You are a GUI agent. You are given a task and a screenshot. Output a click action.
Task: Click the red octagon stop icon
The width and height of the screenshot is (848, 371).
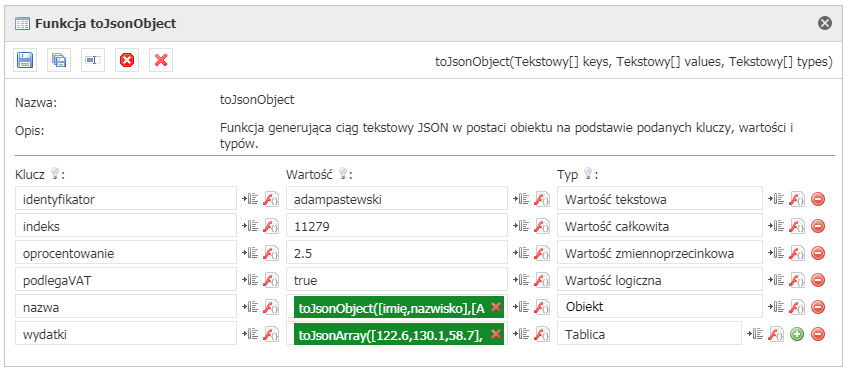(127, 60)
